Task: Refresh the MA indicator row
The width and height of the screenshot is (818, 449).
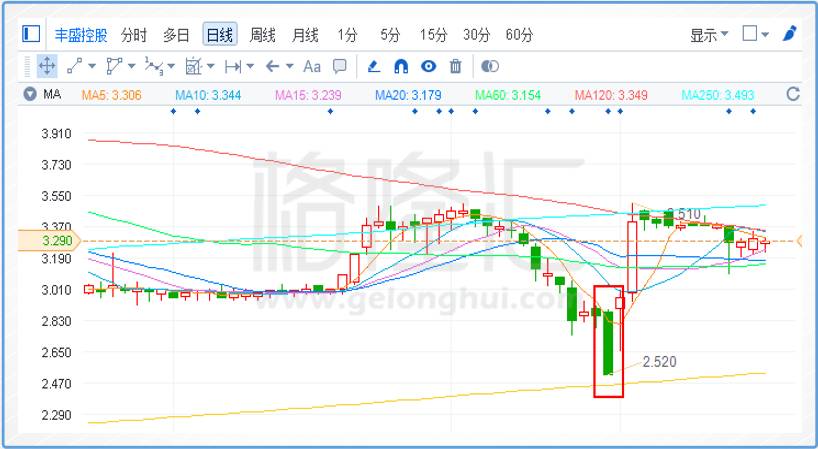Action: point(793,94)
